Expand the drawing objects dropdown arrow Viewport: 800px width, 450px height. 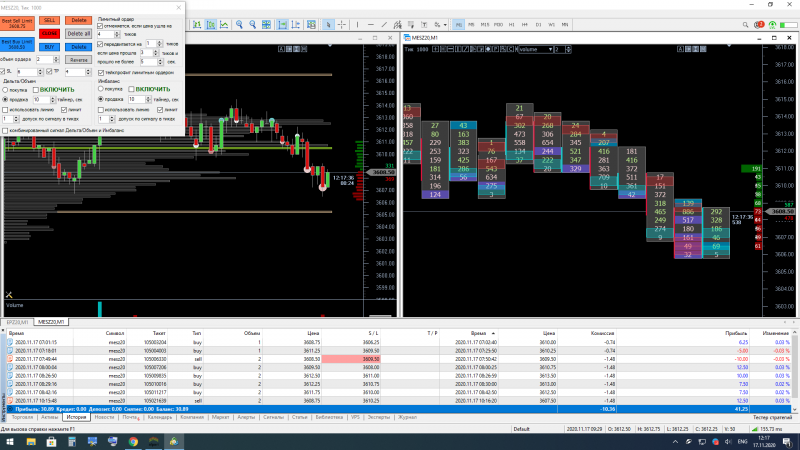pos(445,25)
